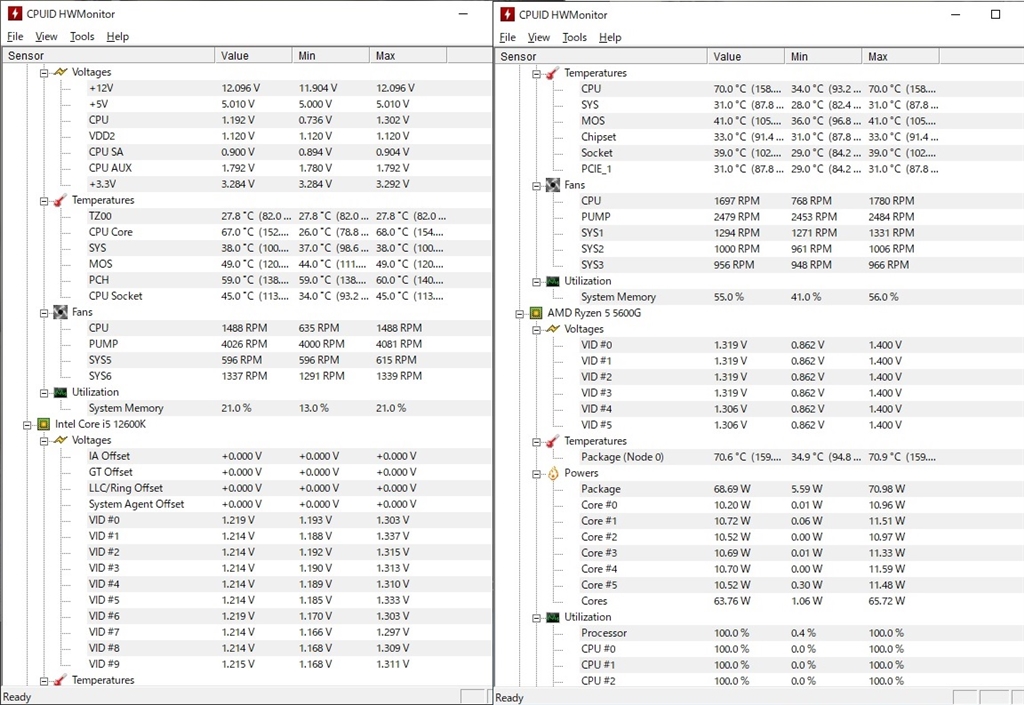
Task: Click the Utilization icon above the 55.0 % System Memory row
Action: tap(553, 281)
